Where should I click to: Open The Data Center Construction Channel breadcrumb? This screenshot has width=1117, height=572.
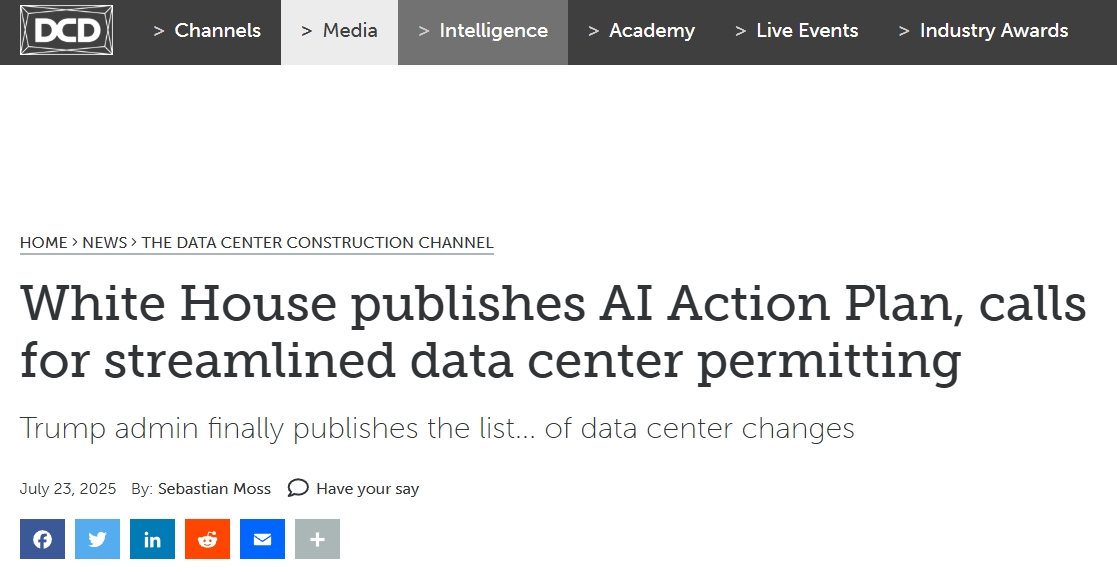point(318,242)
